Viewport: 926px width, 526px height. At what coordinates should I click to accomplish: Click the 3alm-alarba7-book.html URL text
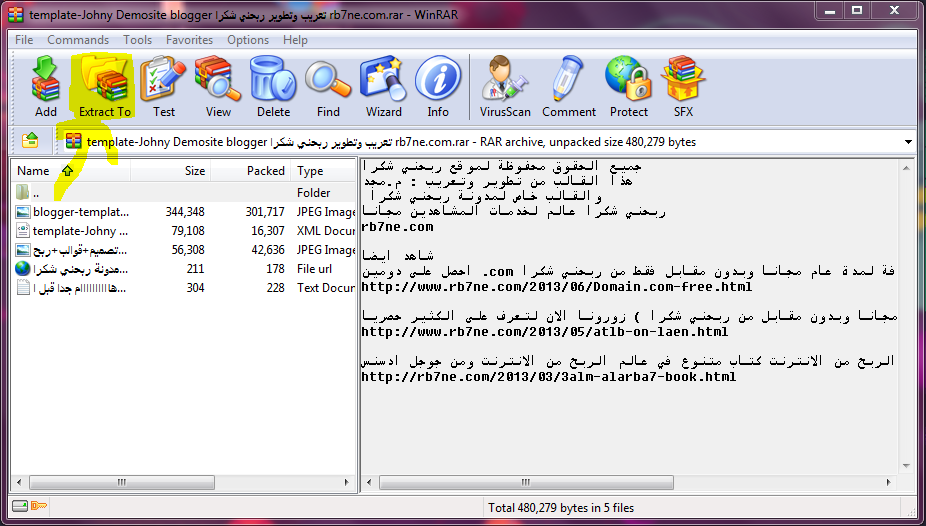pyautogui.click(x=549, y=377)
